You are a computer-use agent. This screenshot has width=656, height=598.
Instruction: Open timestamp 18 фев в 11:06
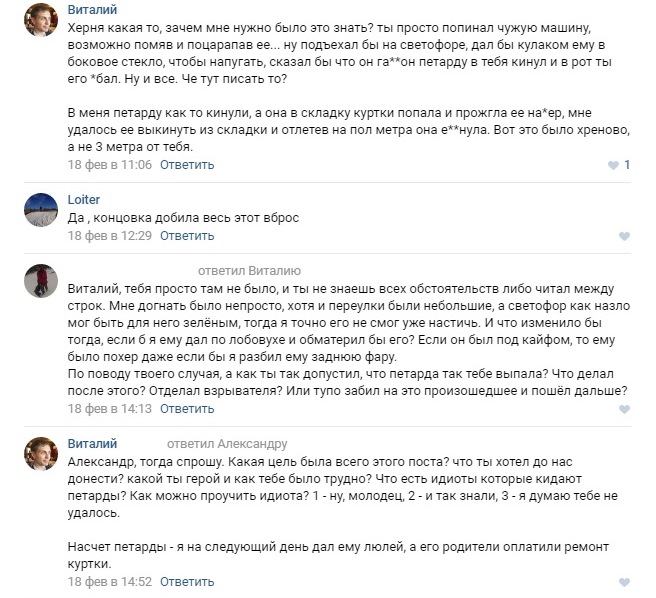(110, 165)
